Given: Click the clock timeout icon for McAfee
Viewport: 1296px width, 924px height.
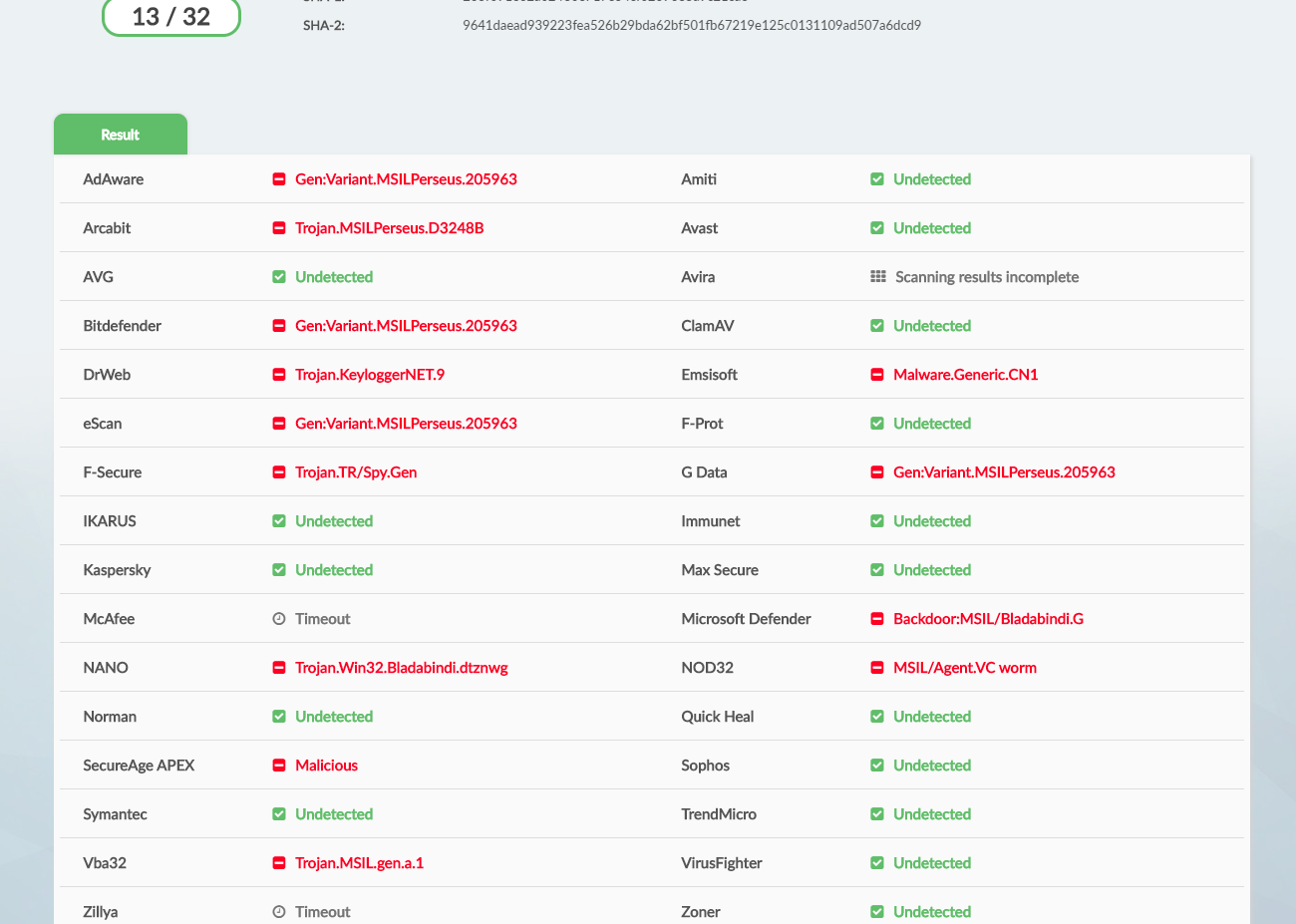Looking at the screenshot, I should point(279,619).
